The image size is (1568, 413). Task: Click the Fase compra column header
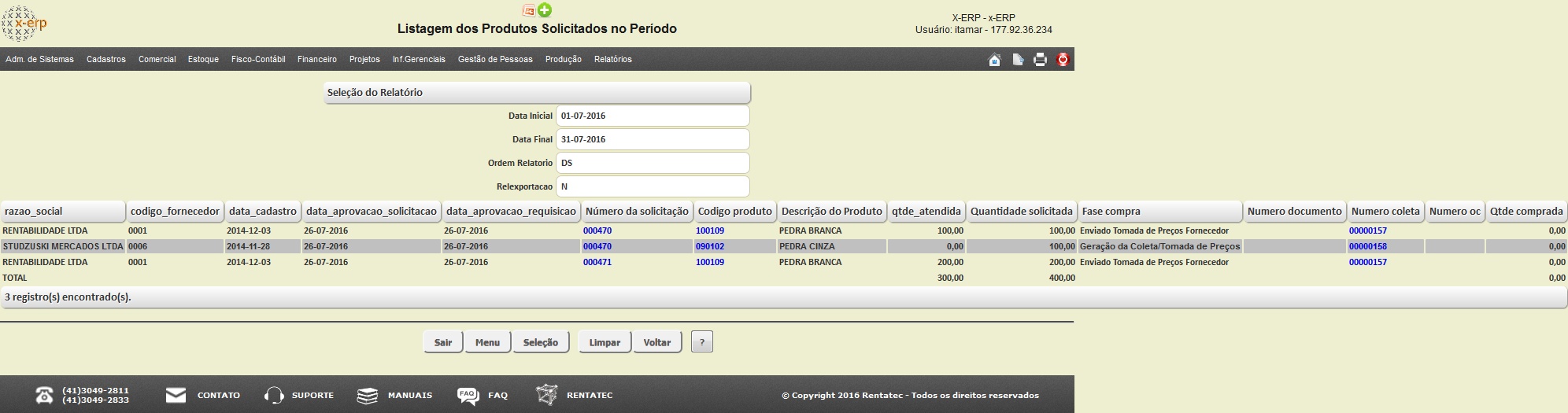[1160, 212]
